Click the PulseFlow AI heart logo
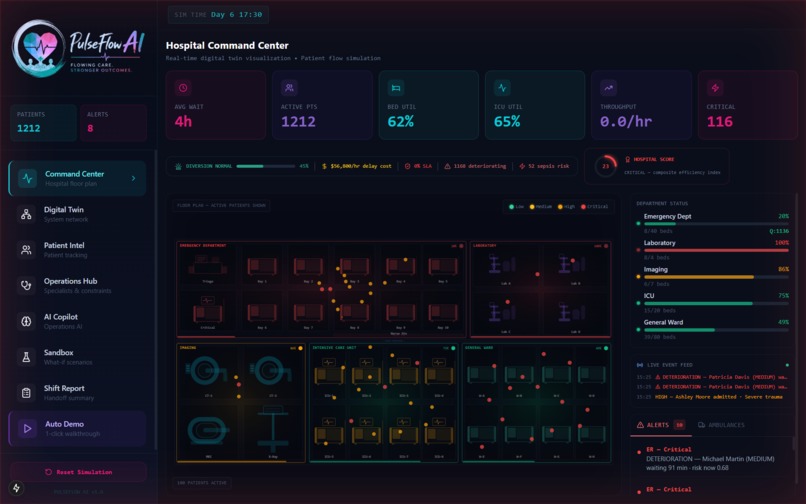 click(39, 48)
